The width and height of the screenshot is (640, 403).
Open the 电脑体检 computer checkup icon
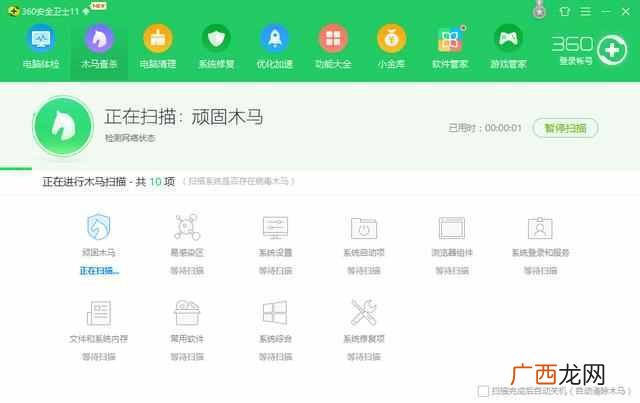41,38
